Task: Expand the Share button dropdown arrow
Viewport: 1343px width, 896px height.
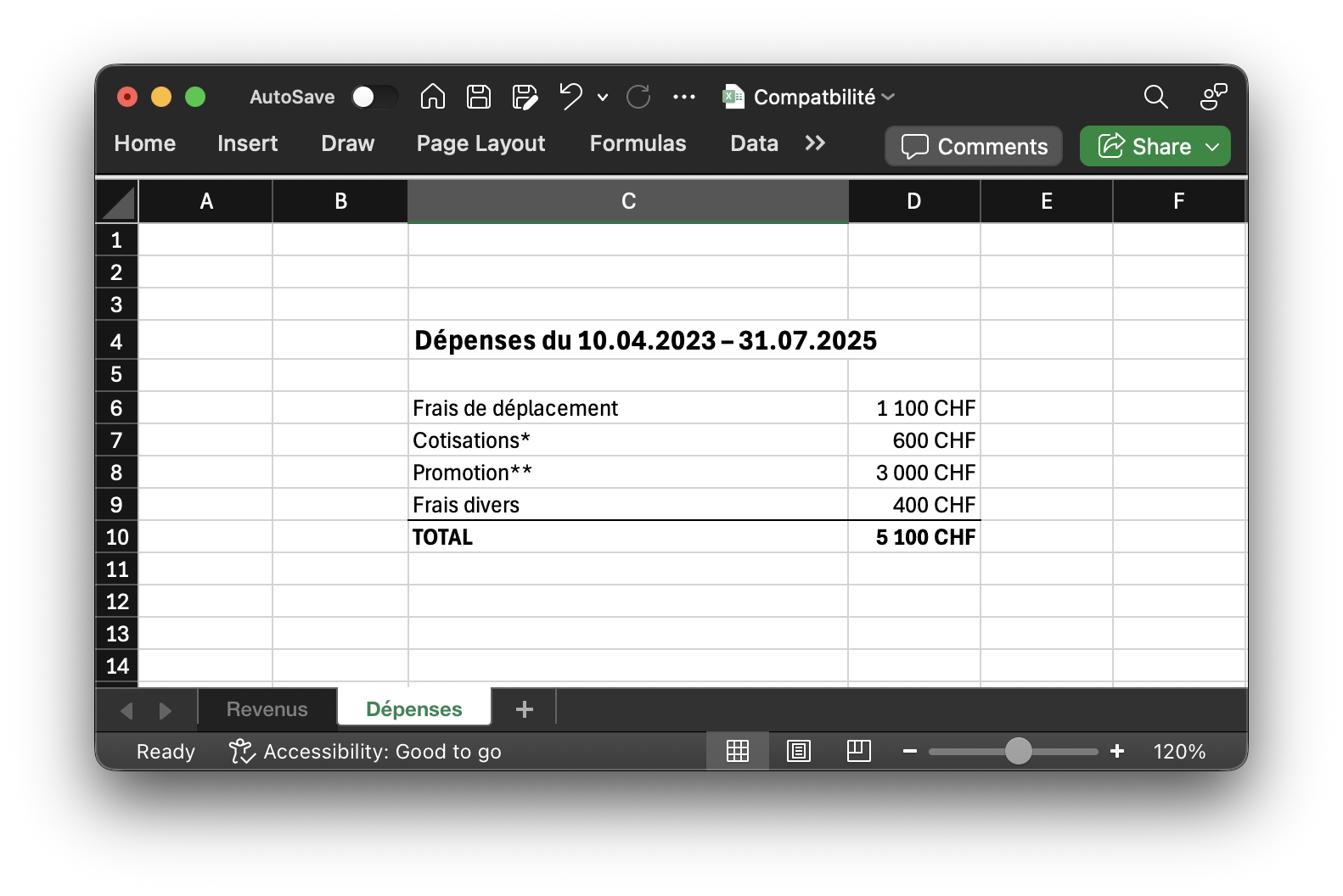Action: point(1212,147)
